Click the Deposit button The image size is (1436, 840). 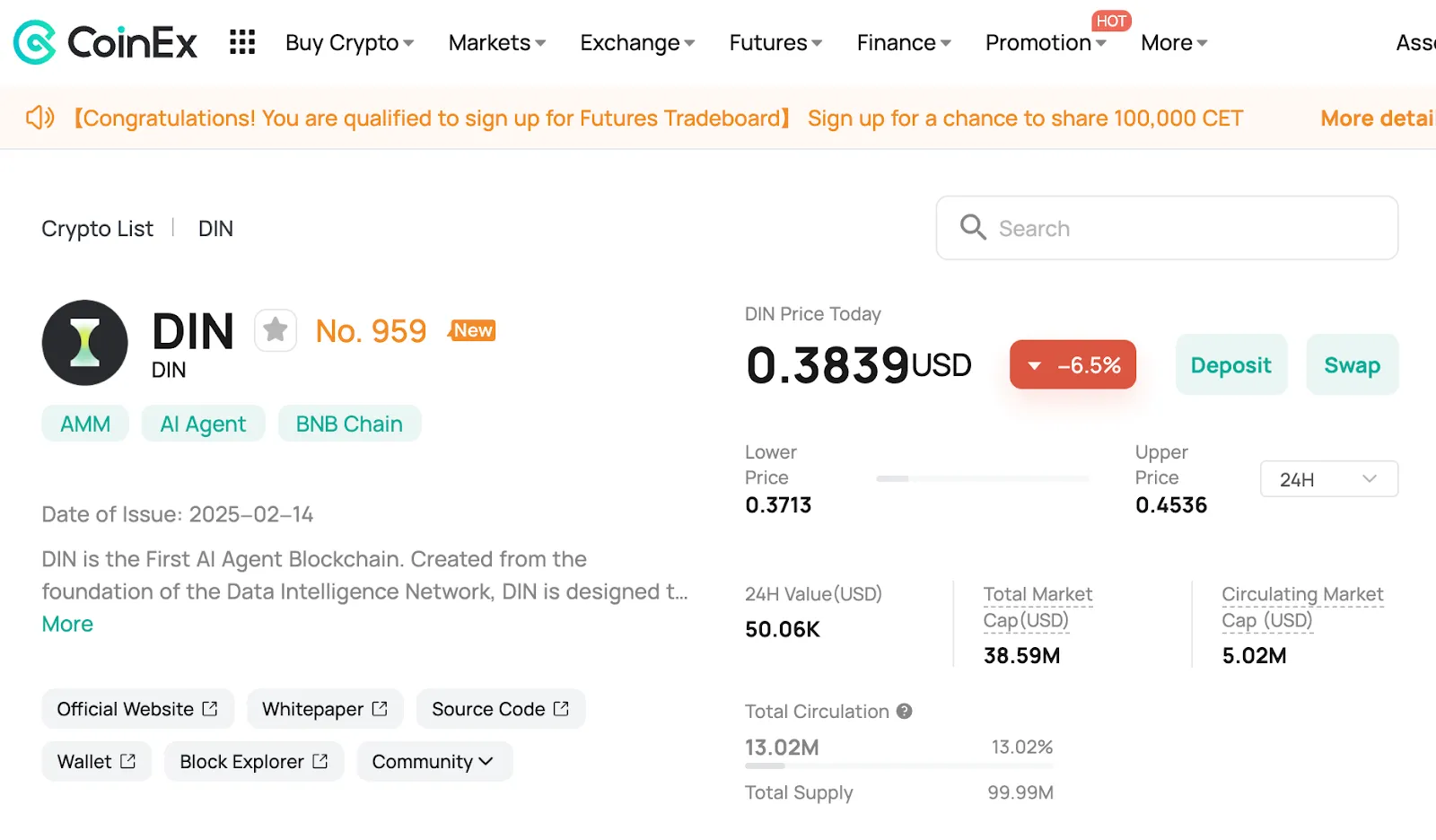click(1231, 364)
